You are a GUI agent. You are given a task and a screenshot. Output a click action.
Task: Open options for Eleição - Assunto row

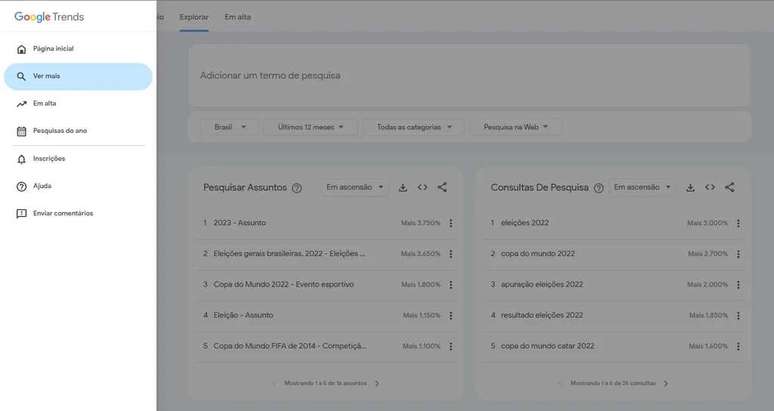451,316
